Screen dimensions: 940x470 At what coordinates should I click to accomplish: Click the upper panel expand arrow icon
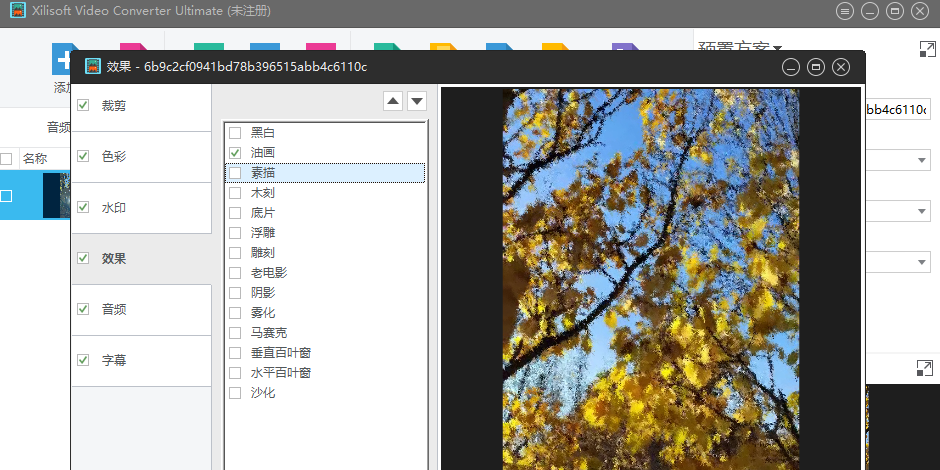tap(925, 49)
